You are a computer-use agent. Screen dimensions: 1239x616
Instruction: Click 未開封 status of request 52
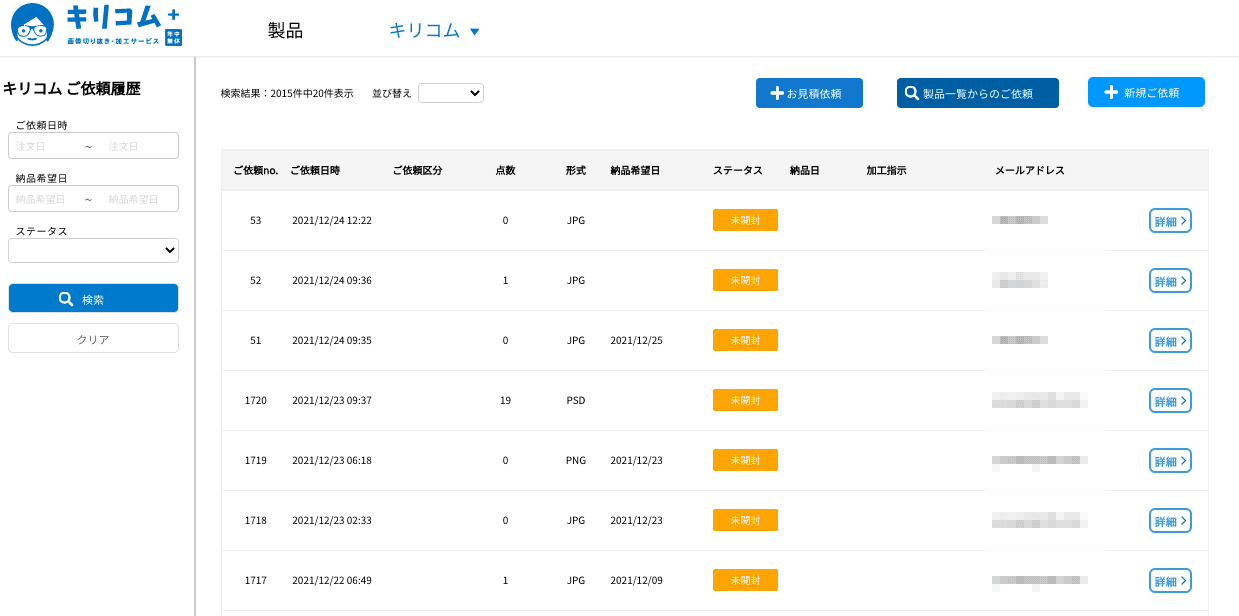745,280
